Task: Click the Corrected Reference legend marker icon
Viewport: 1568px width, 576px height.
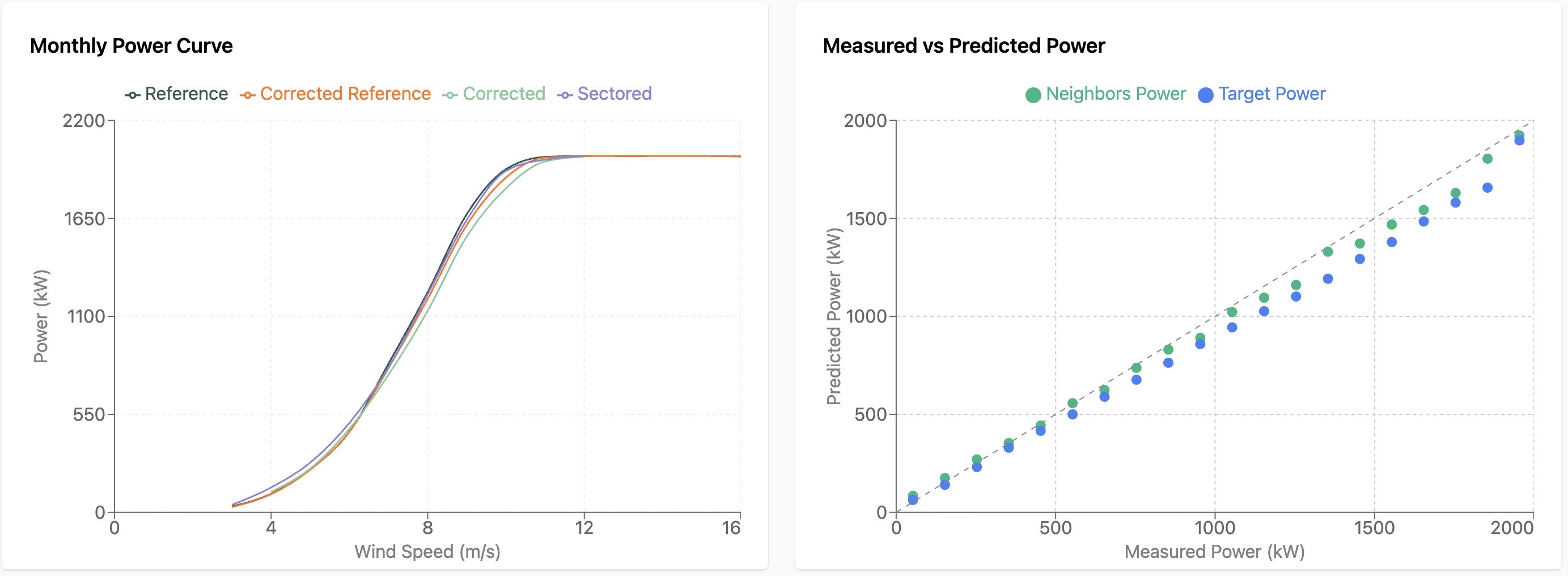Action: [247, 95]
